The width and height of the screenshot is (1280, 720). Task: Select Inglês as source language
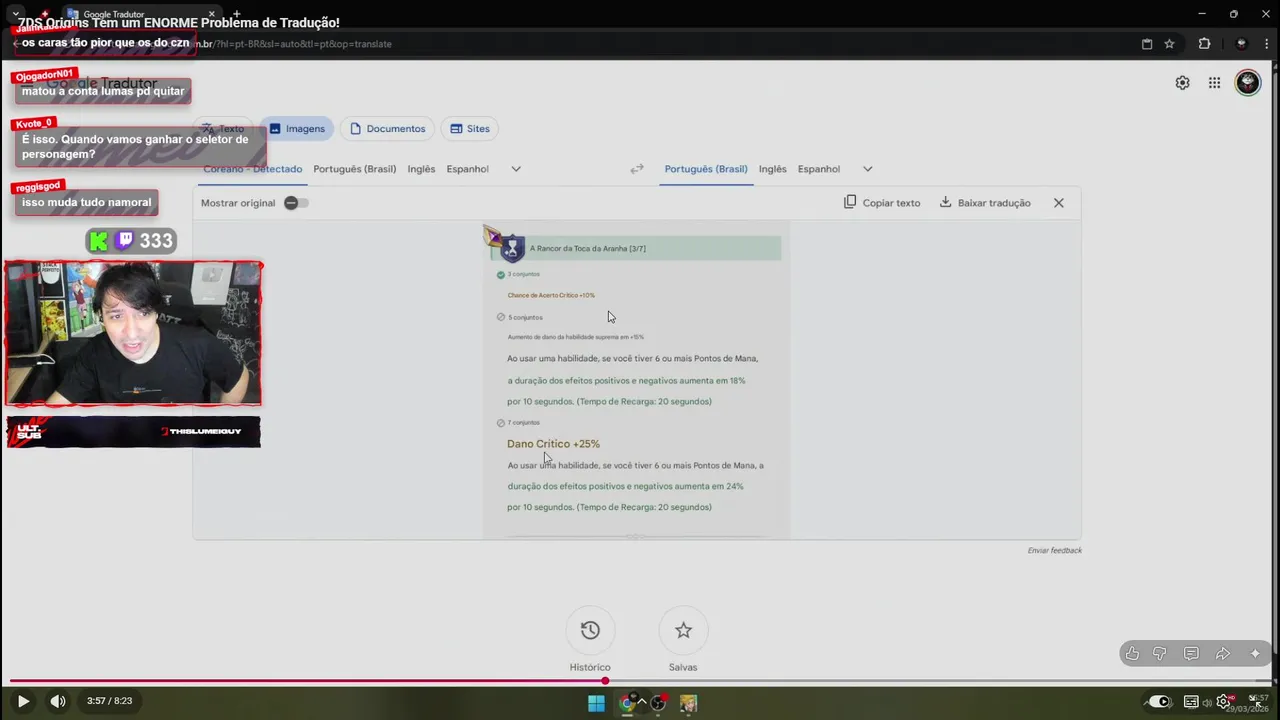click(421, 169)
